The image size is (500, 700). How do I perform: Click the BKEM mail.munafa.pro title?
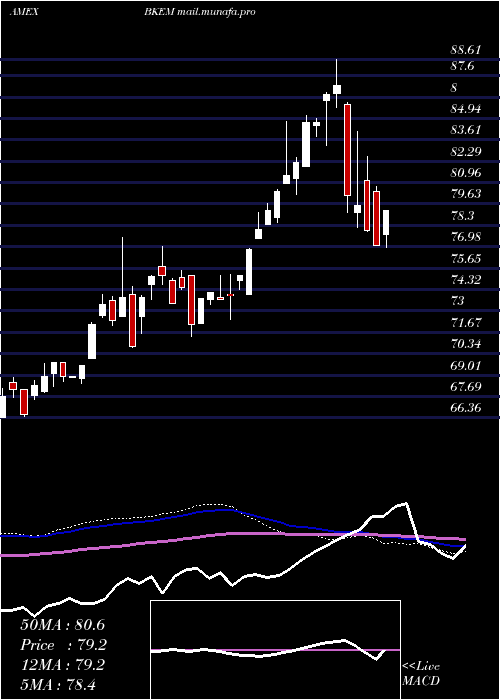(x=200, y=12)
